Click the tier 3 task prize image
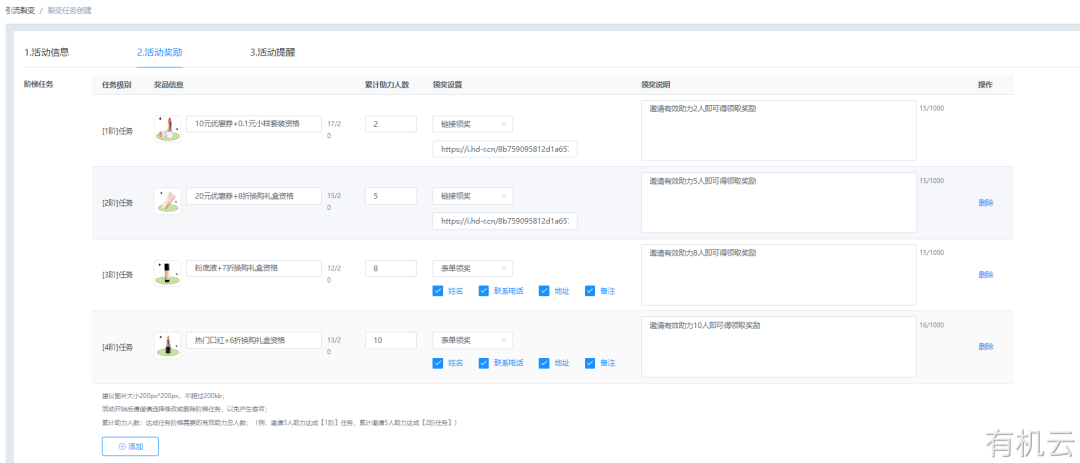The image size is (1080, 463). pos(166,272)
